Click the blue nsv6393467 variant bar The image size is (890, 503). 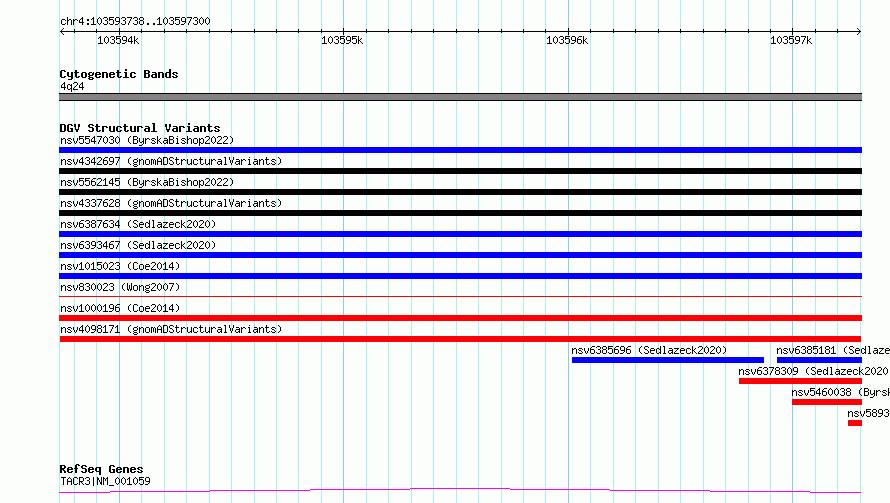pos(460,255)
